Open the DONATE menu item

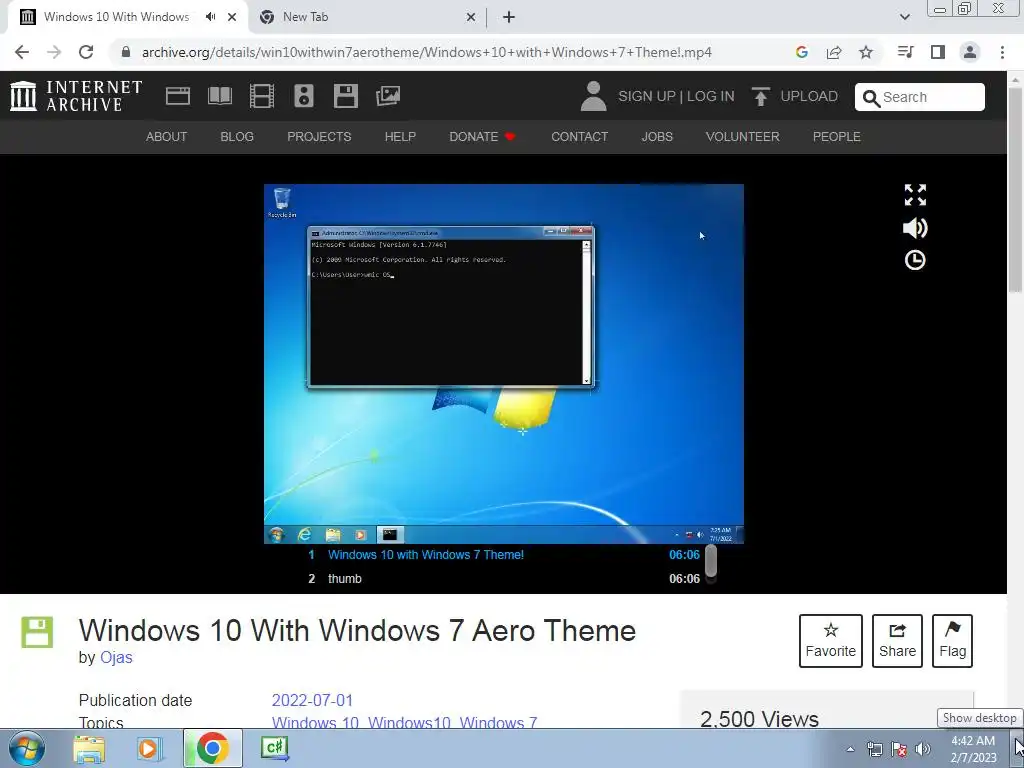click(x=482, y=136)
